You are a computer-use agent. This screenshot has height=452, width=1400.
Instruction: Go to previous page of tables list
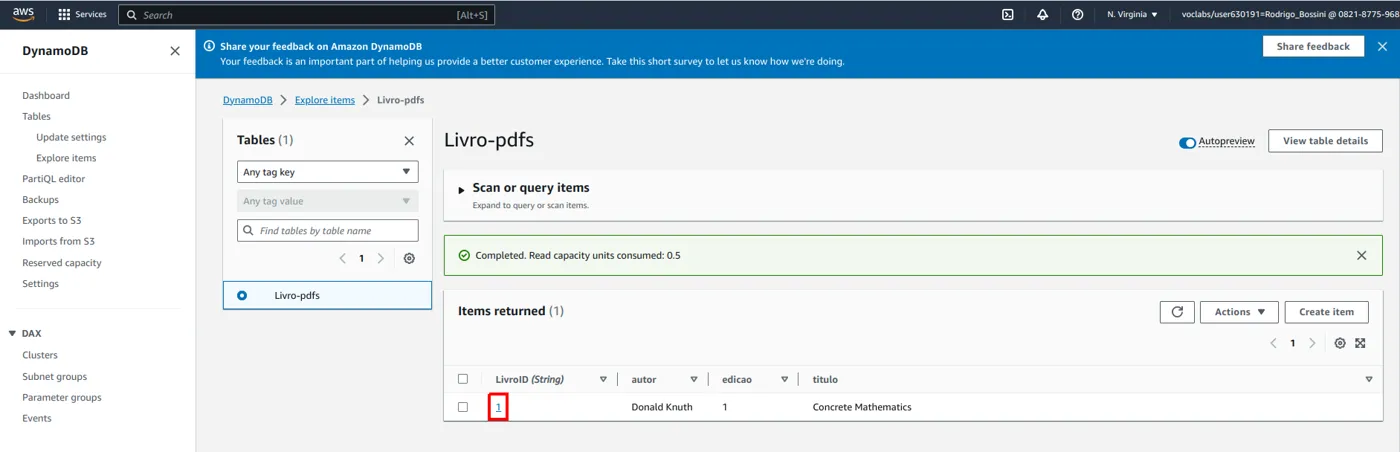[x=343, y=258]
